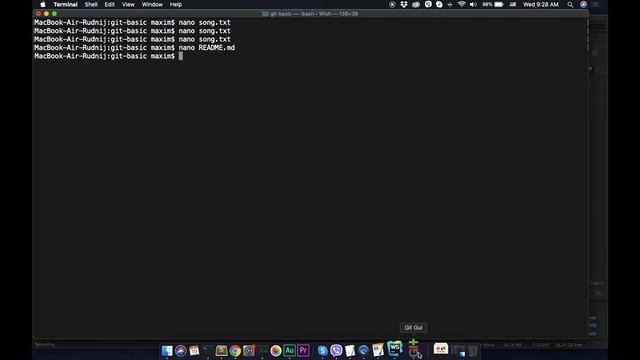Viewport: 640px width, 360px height.
Task: Switch to Terminal icon in Dock
Action: [x=208, y=351]
